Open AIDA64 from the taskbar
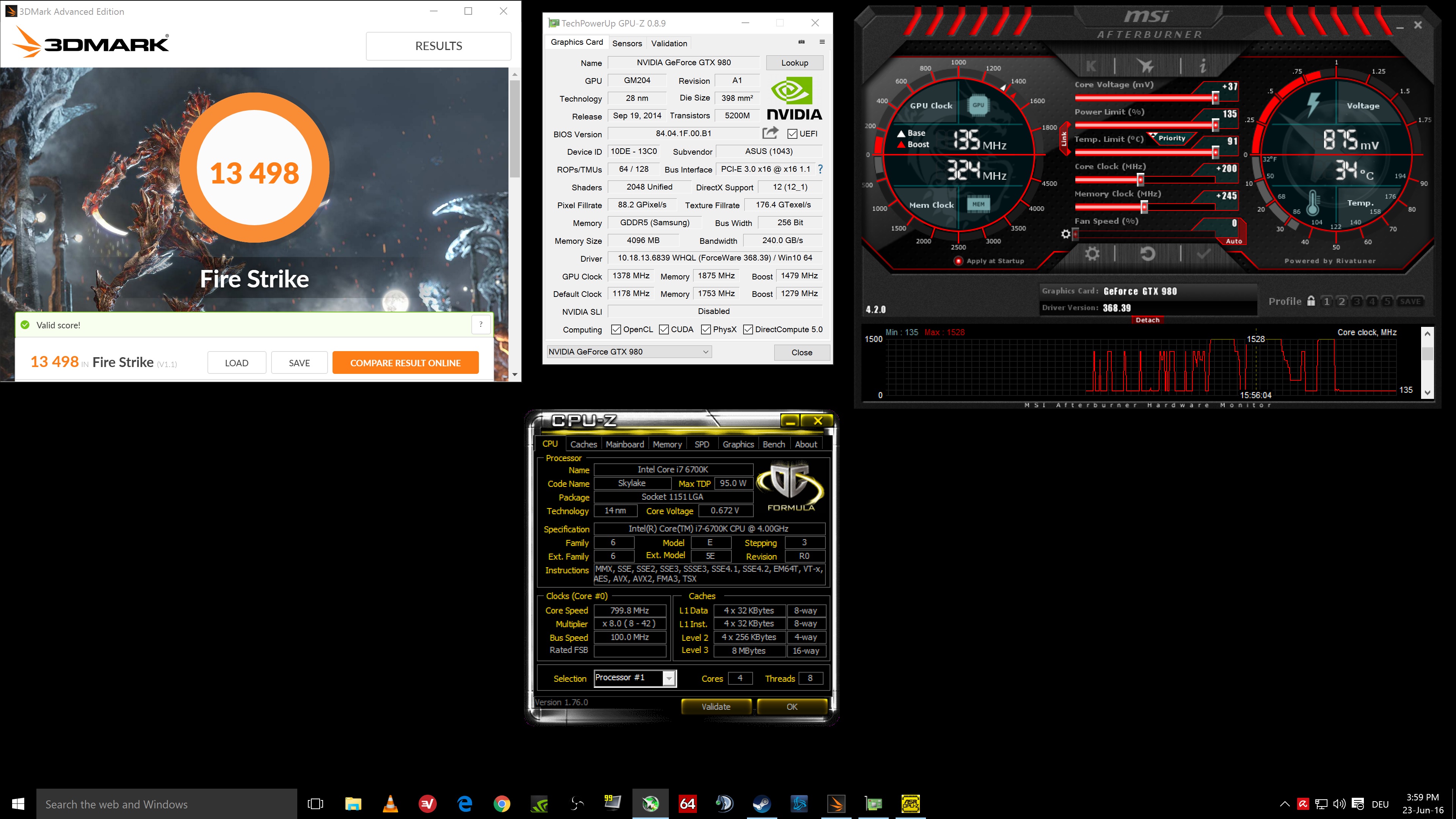Viewport: 1456px width, 819px height. point(687,804)
